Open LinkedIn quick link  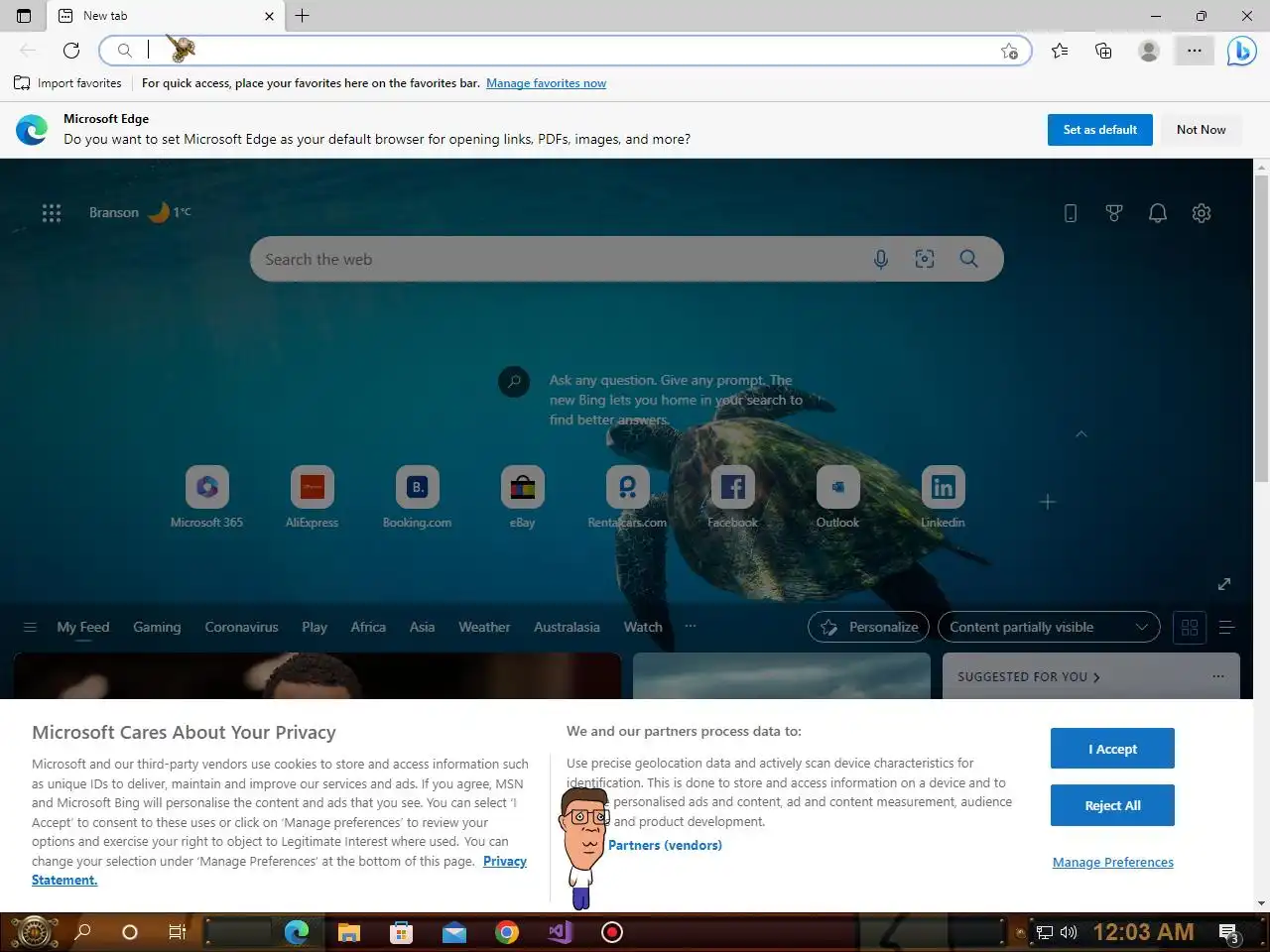point(944,497)
